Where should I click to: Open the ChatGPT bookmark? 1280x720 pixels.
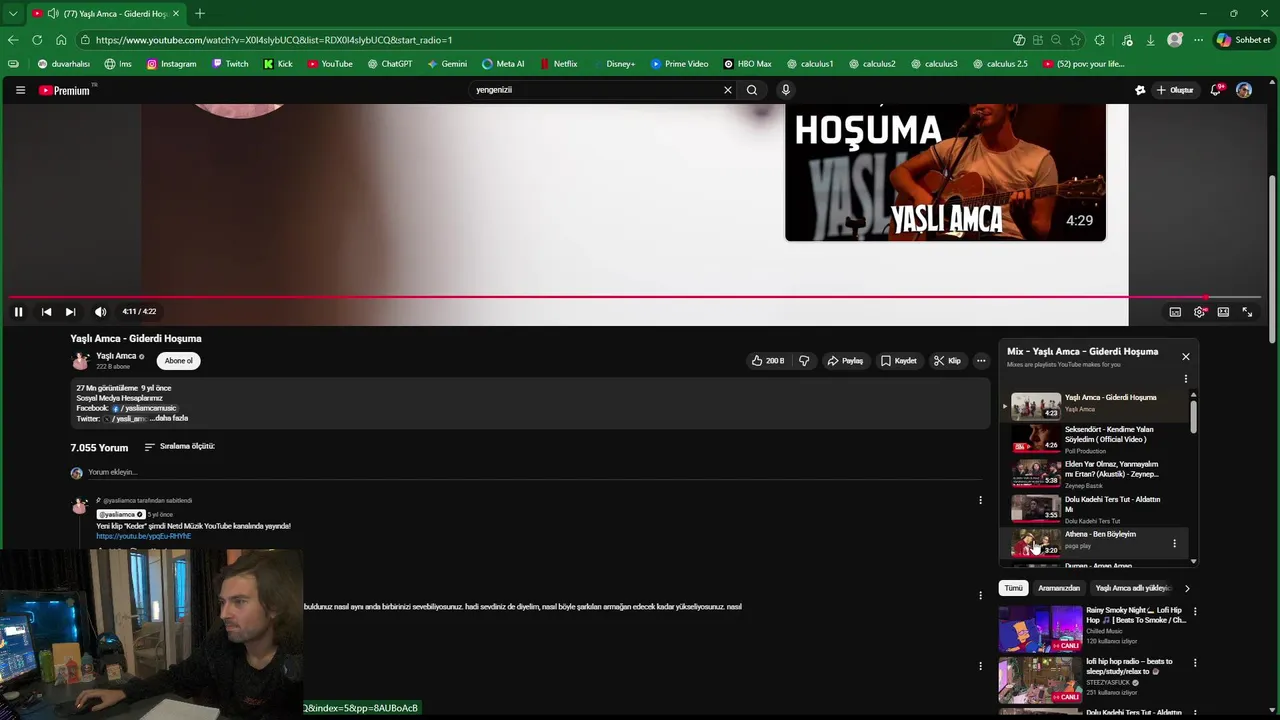pyautogui.click(x=390, y=64)
